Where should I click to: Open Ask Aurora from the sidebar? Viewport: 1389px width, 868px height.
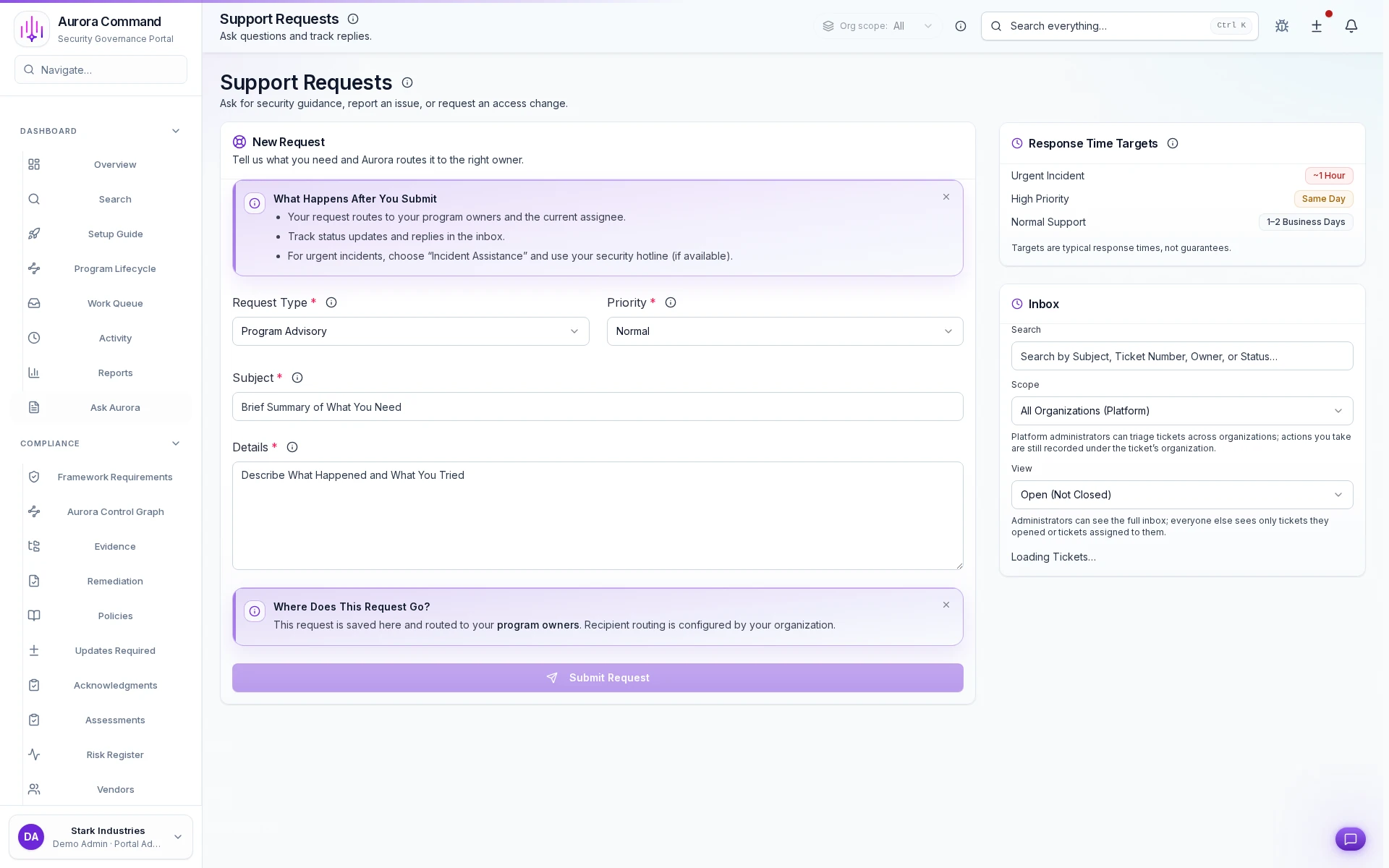[x=115, y=407]
